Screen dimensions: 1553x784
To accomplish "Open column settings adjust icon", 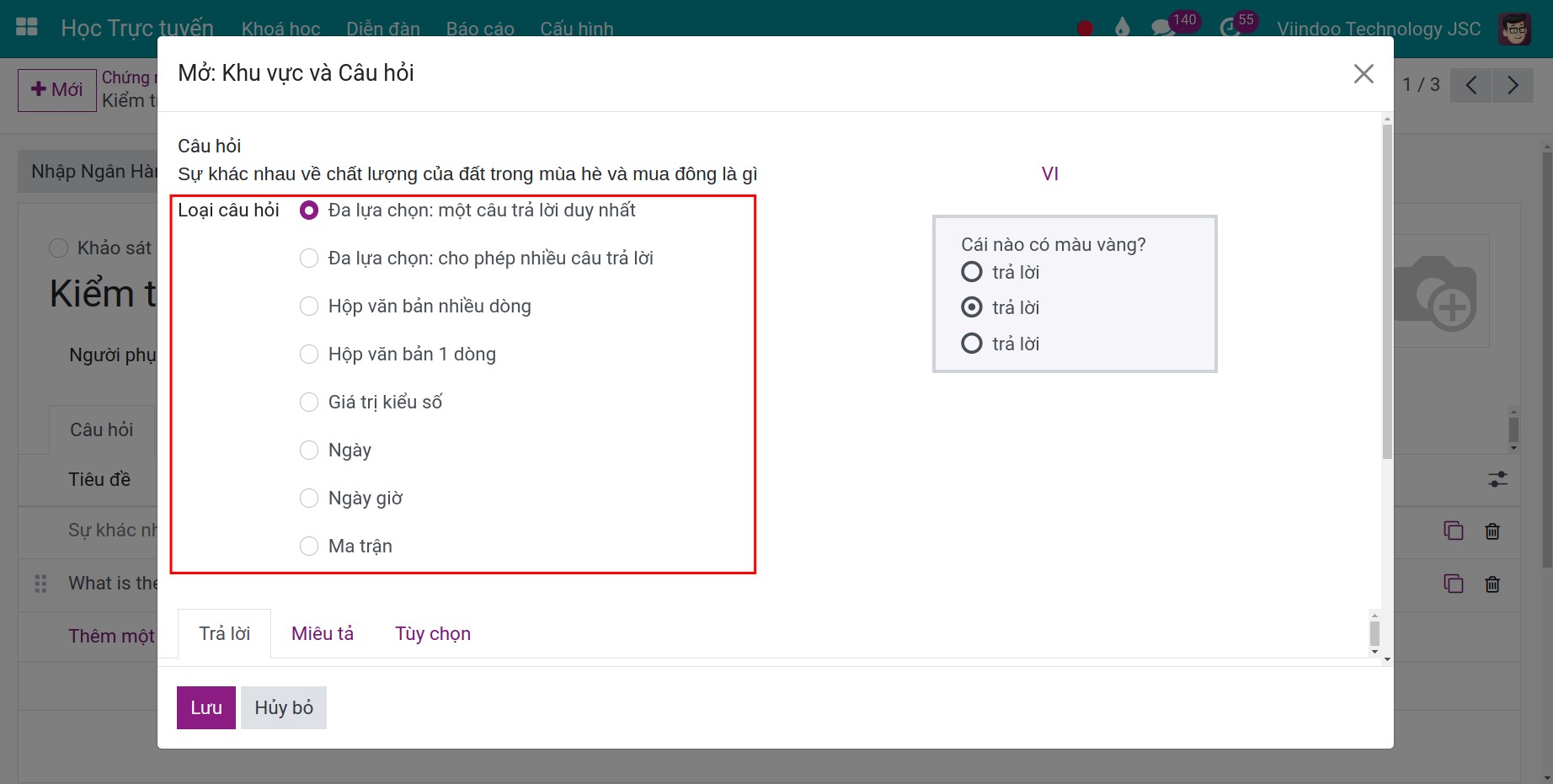I will pos(1497,479).
